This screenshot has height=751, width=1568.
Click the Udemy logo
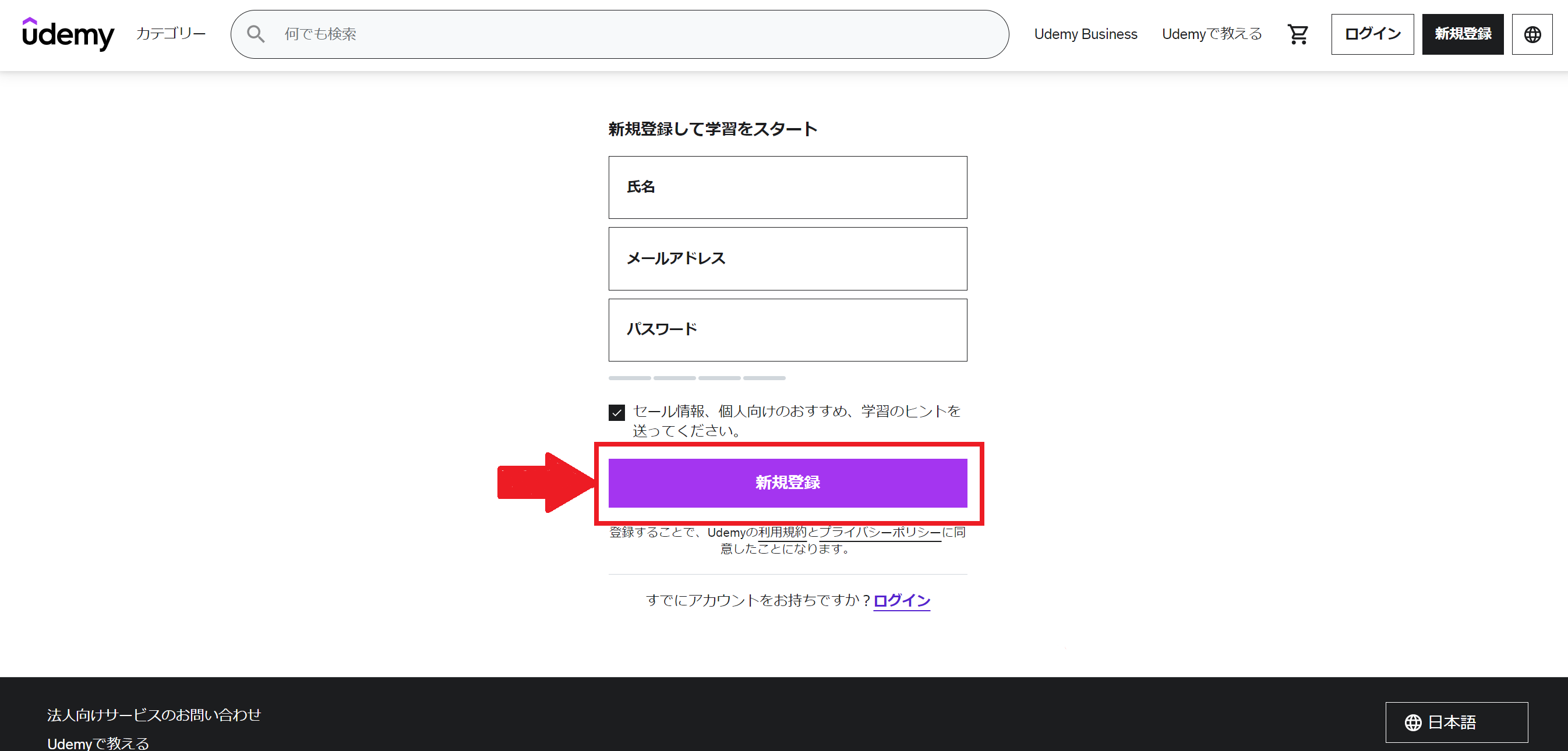(68, 34)
